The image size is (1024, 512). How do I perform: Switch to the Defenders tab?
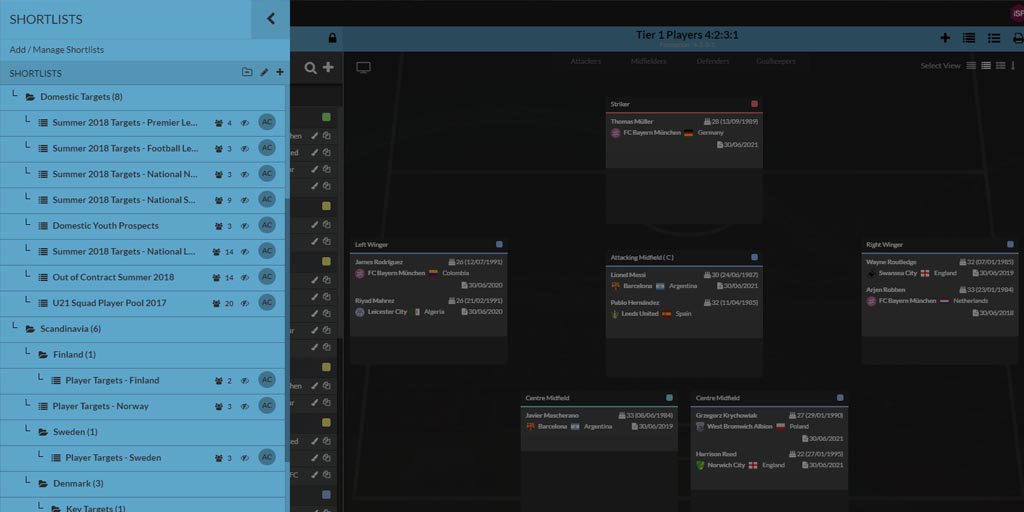(712, 61)
